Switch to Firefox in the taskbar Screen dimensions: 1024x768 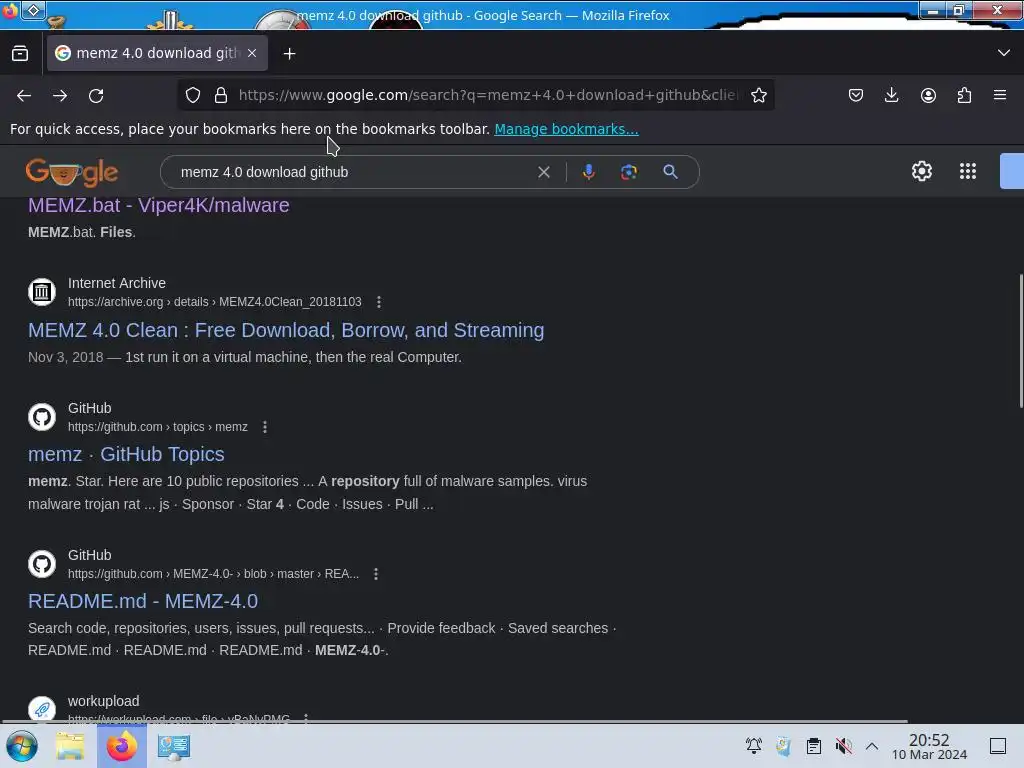click(121, 746)
